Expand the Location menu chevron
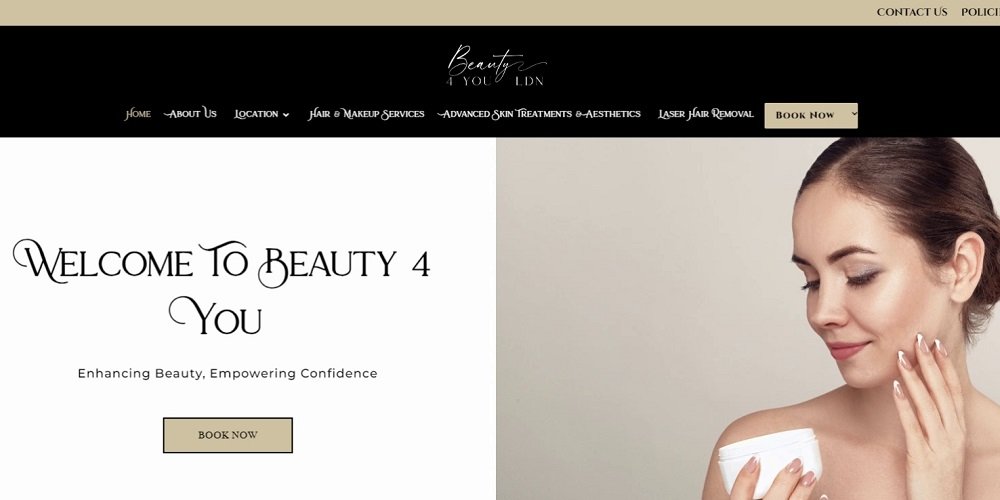Image resolution: width=1000 pixels, height=500 pixels. point(286,115)
